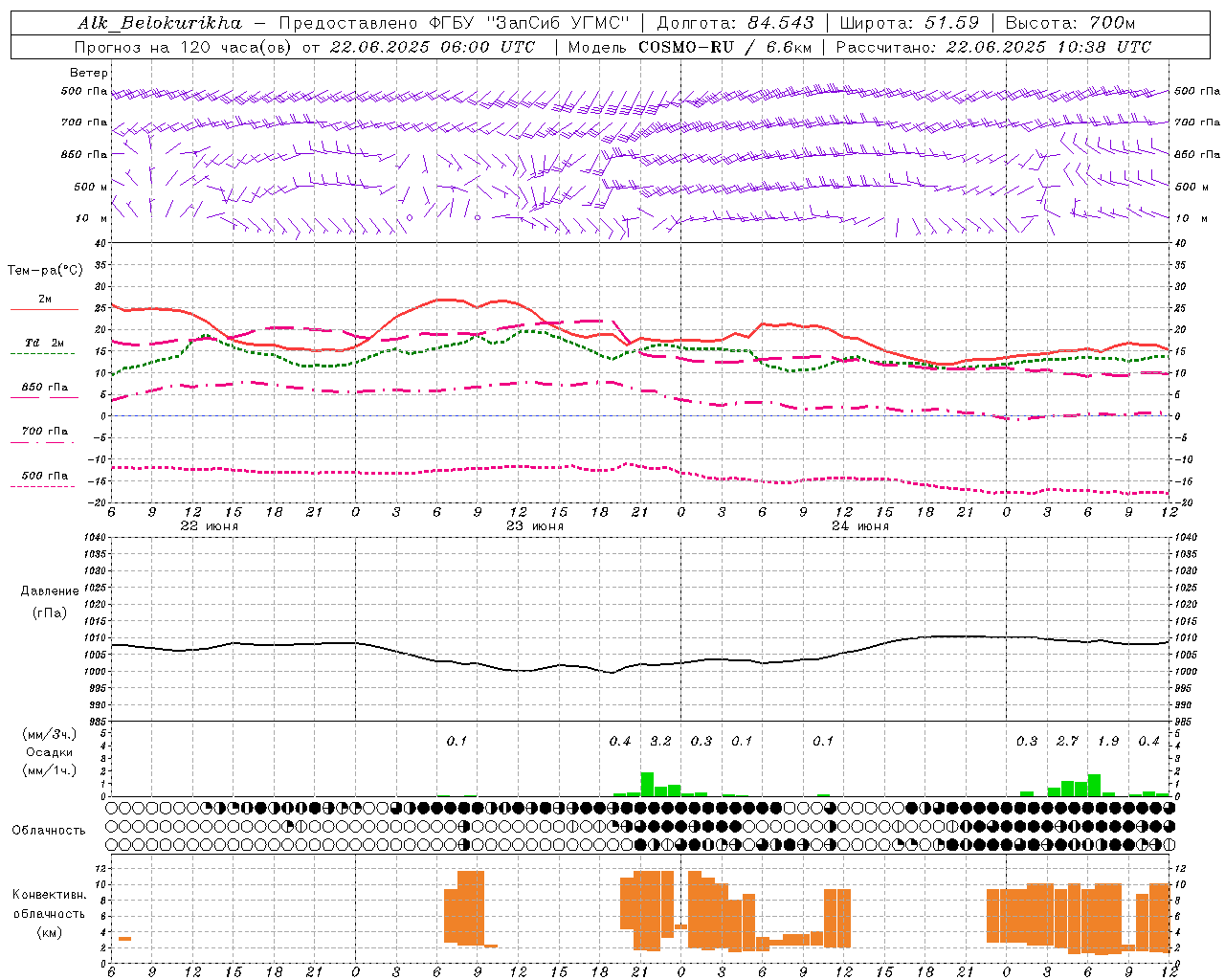Click the Облачность cloudiness label
1225x980 pixels.
[x=49, y=831]
